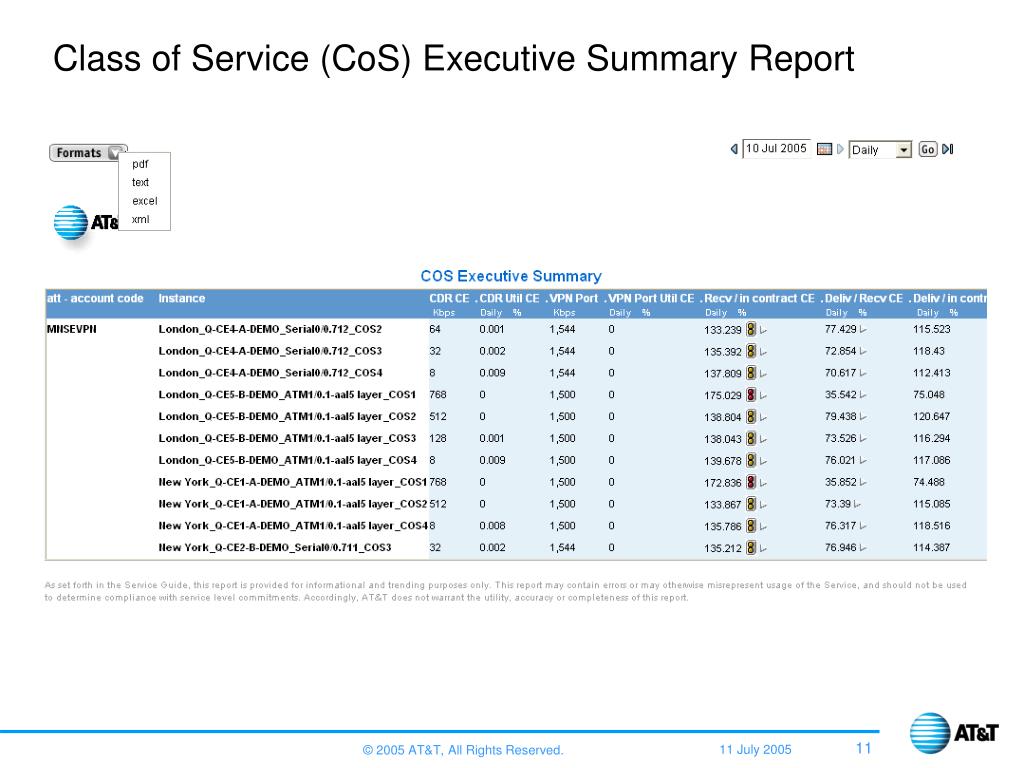Open the trend chart icon next to 35.542
The image size is (1024, 768).
[x=863, y=395]
